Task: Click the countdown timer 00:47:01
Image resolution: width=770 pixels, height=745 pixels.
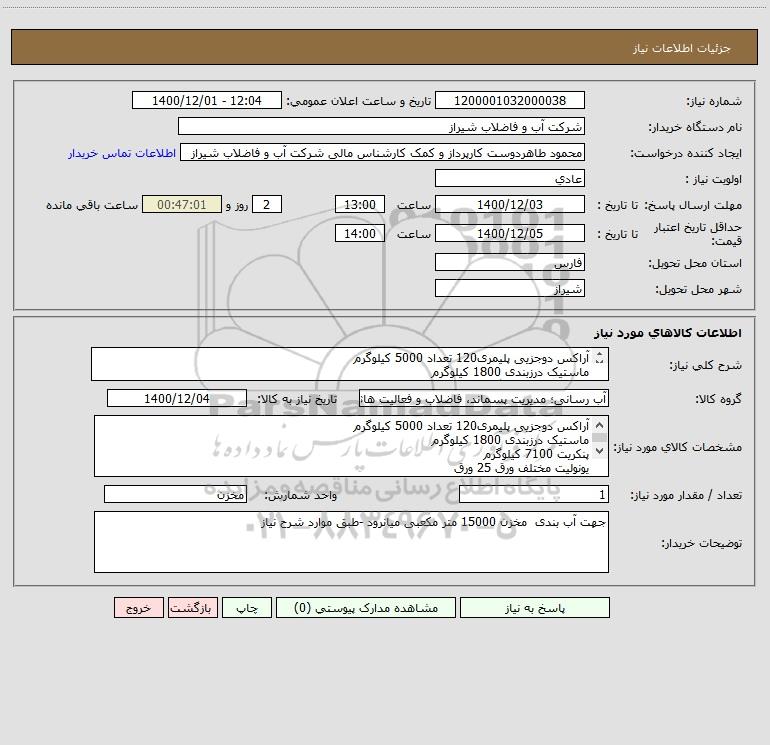Action: tap(182, 204)
